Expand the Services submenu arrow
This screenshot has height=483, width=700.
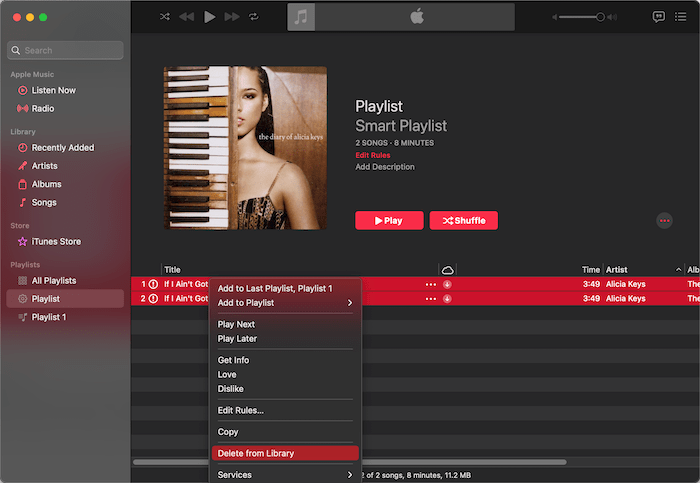(350, 475)
